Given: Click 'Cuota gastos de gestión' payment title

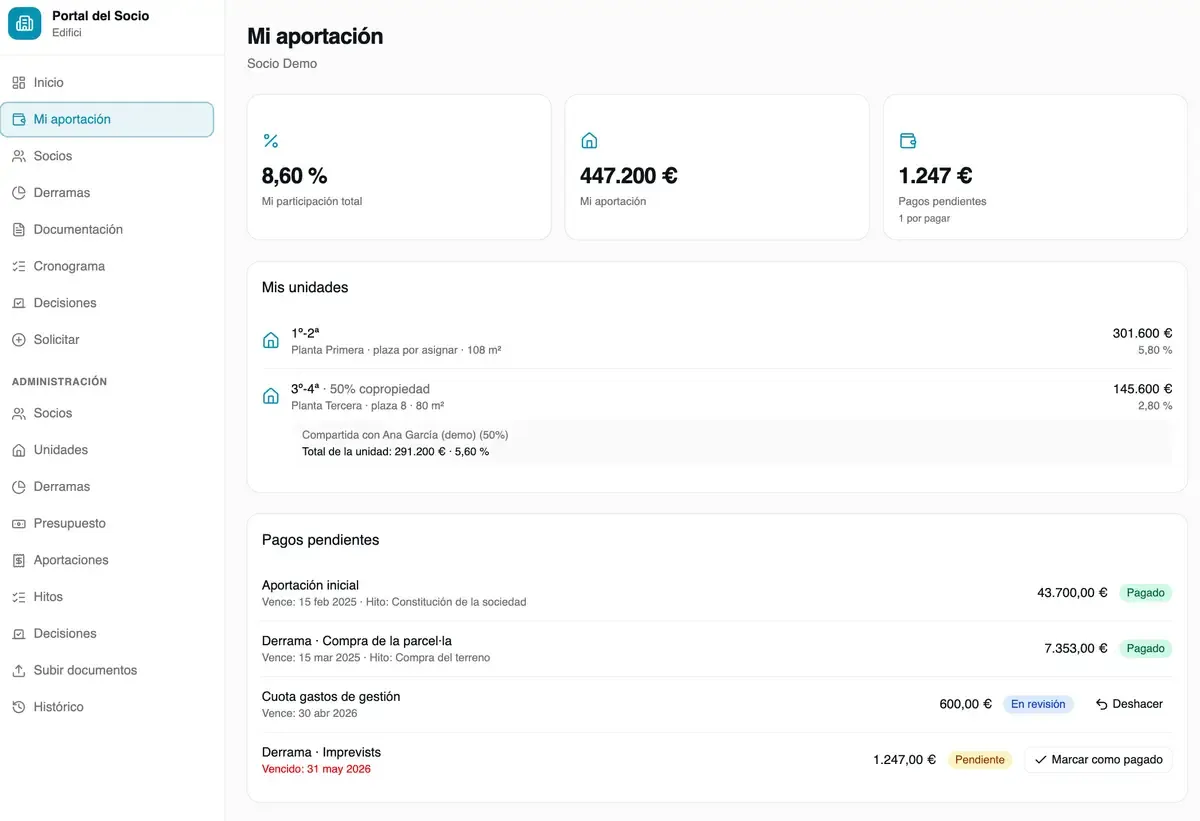Looking at the screenshot, I should 331,697.
